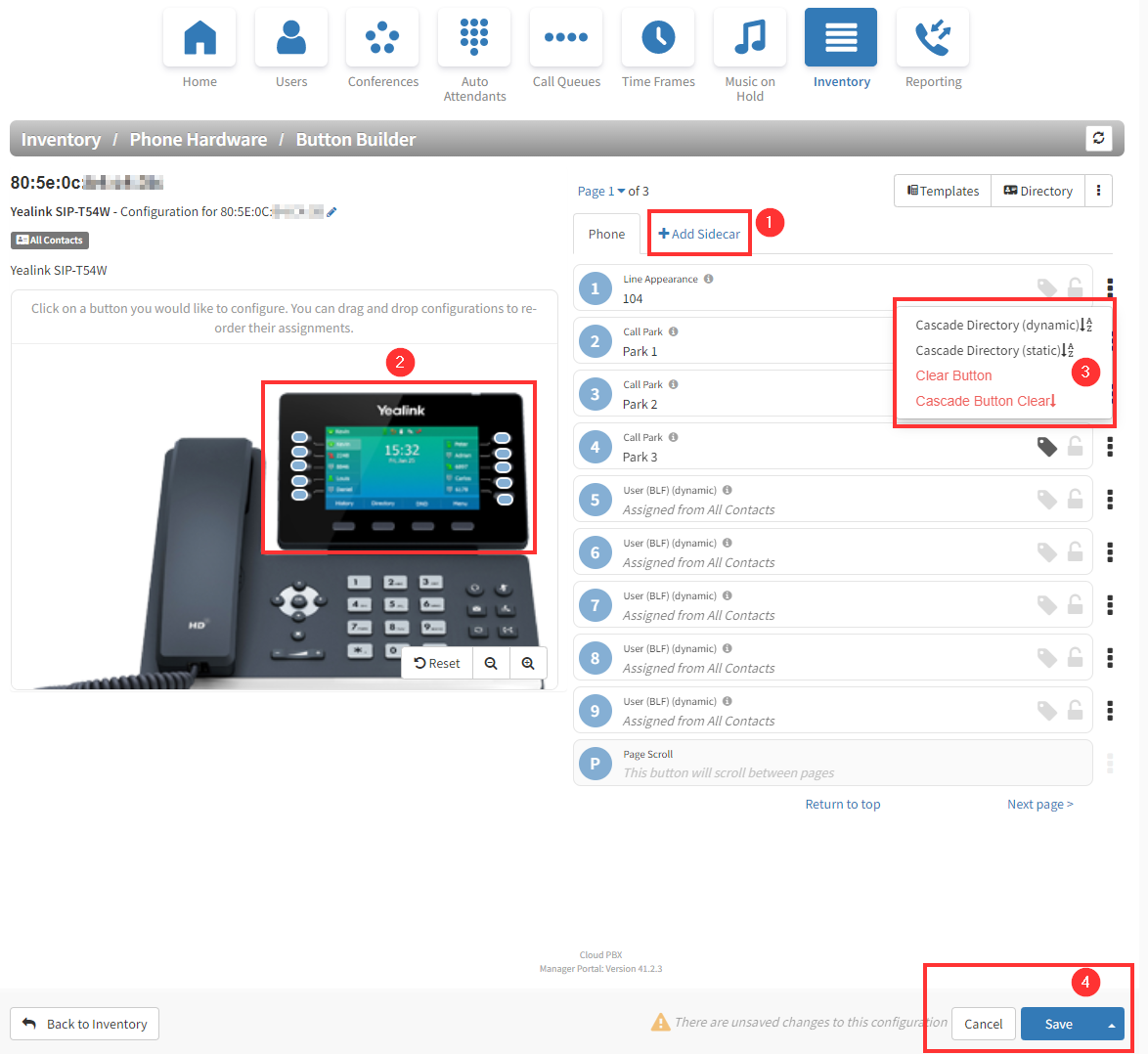This screenshot has width=1148, height=1054.
Task: Click the Yealink phone screen image
Action: pos(401,469)
